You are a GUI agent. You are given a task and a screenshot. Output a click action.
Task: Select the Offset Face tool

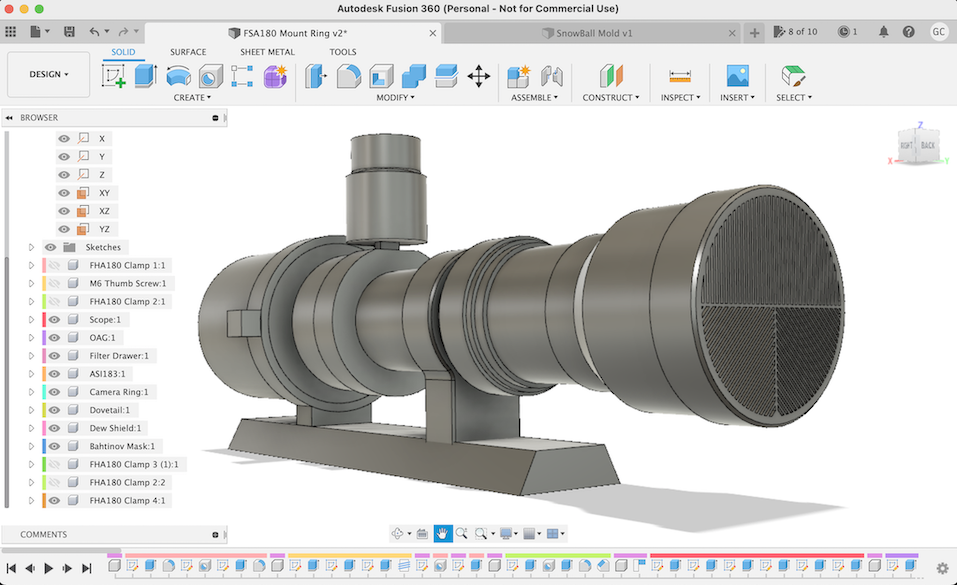[446, 76]
